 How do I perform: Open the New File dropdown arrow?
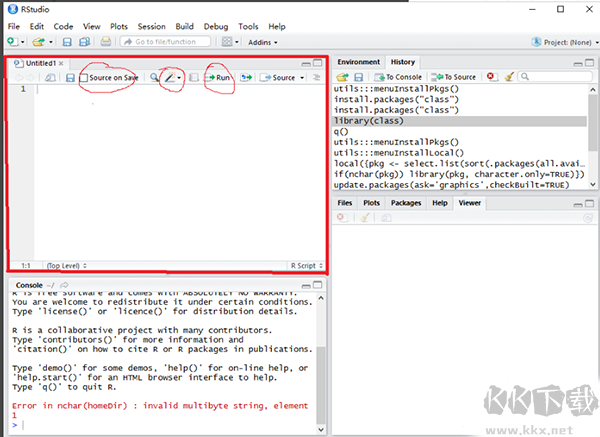[x=23, y=42]
